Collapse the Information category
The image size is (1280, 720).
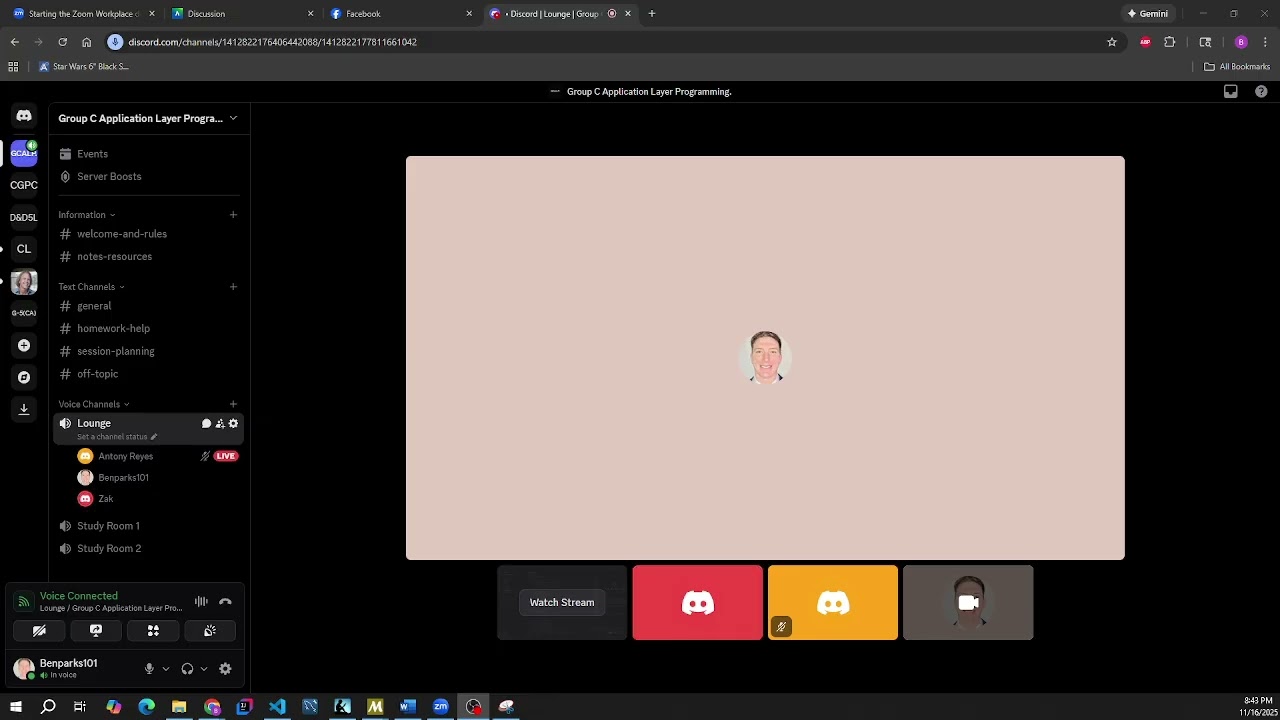pos(87,215)
